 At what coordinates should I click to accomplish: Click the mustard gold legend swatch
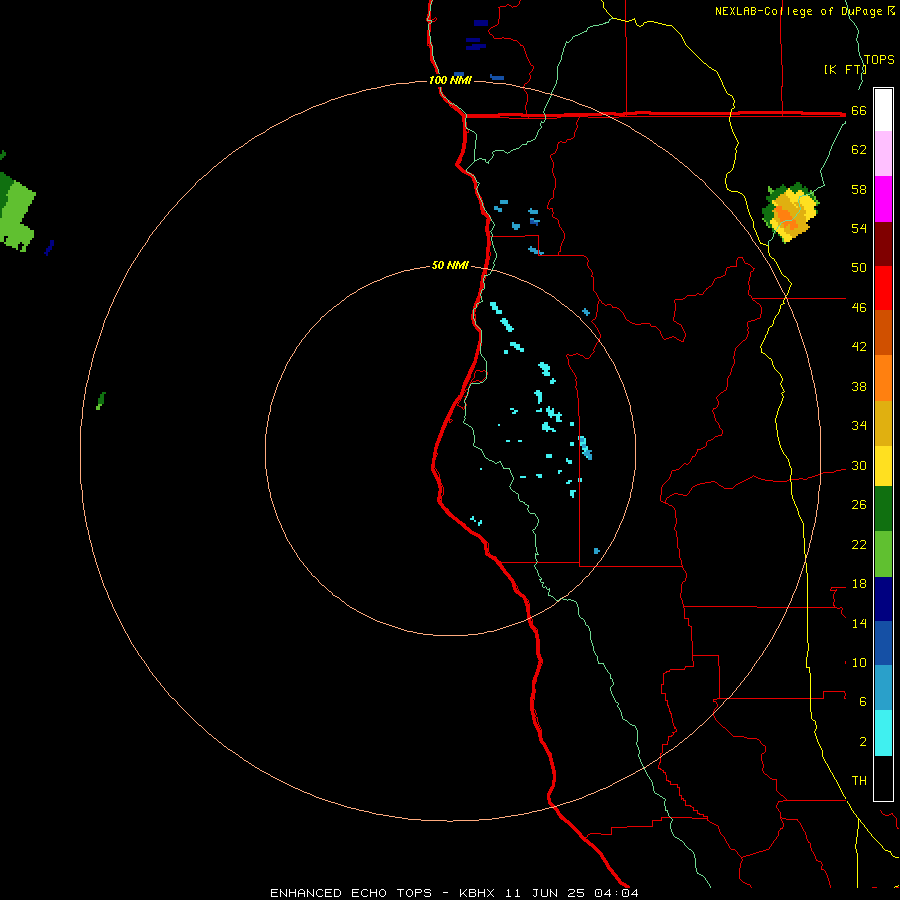pyautogui.click(x=883, y=423)
